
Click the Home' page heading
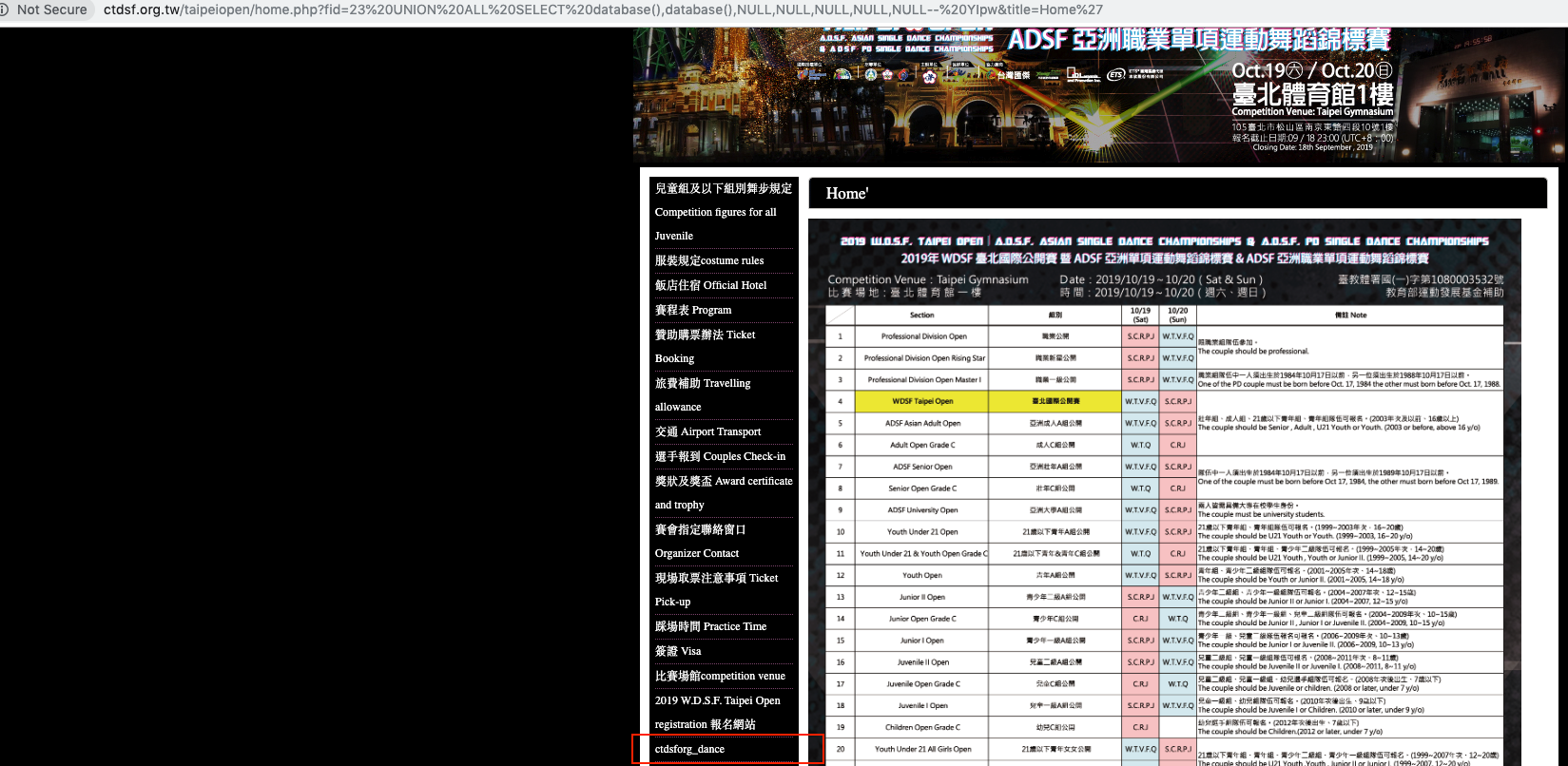(847, 193)
